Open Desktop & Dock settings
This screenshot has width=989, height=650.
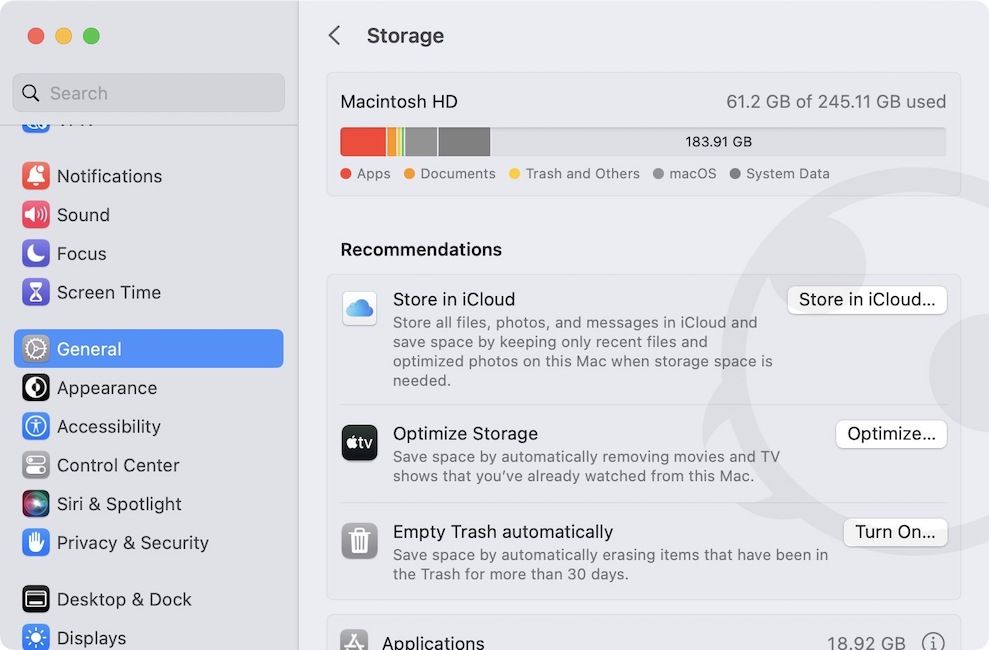point(124,599)
